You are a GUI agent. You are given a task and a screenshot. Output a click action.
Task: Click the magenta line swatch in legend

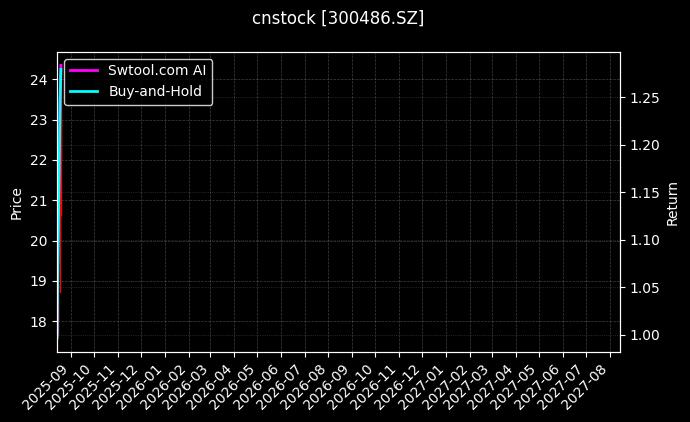pos(84,70)
